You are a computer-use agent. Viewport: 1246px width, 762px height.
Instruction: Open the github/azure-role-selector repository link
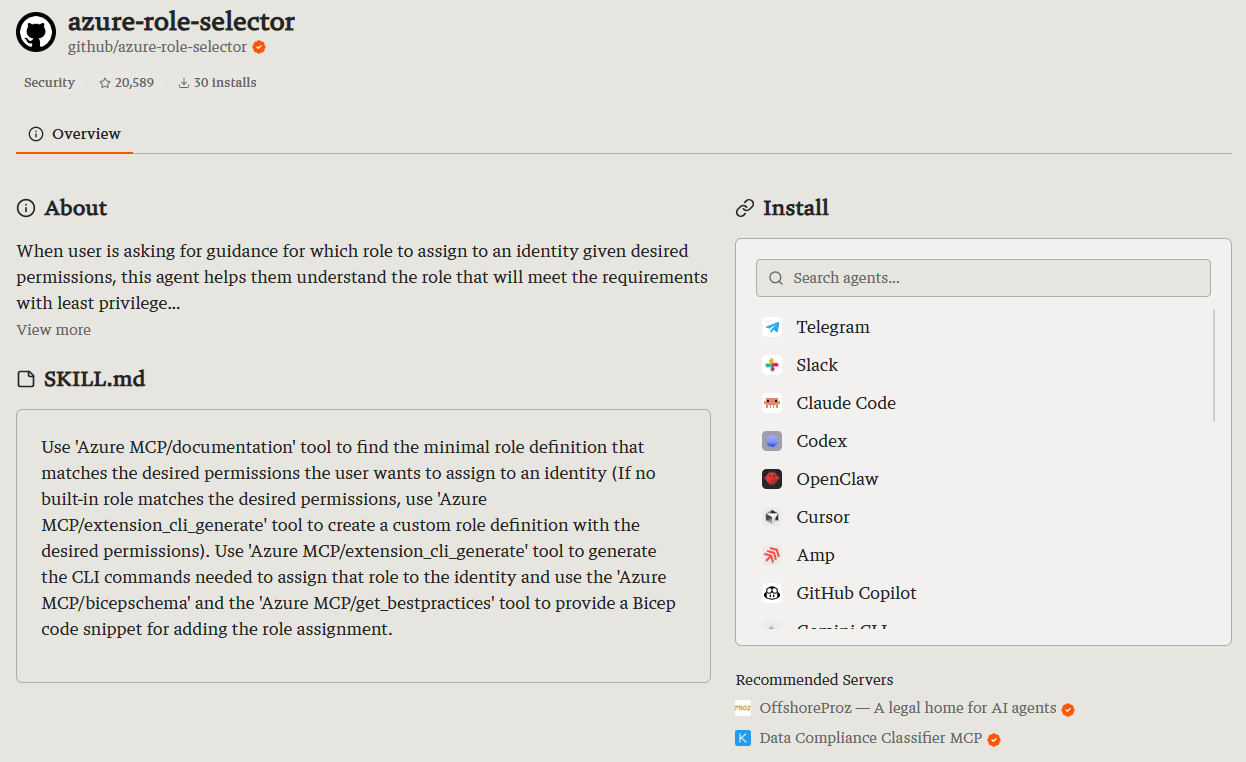(157, 47)
